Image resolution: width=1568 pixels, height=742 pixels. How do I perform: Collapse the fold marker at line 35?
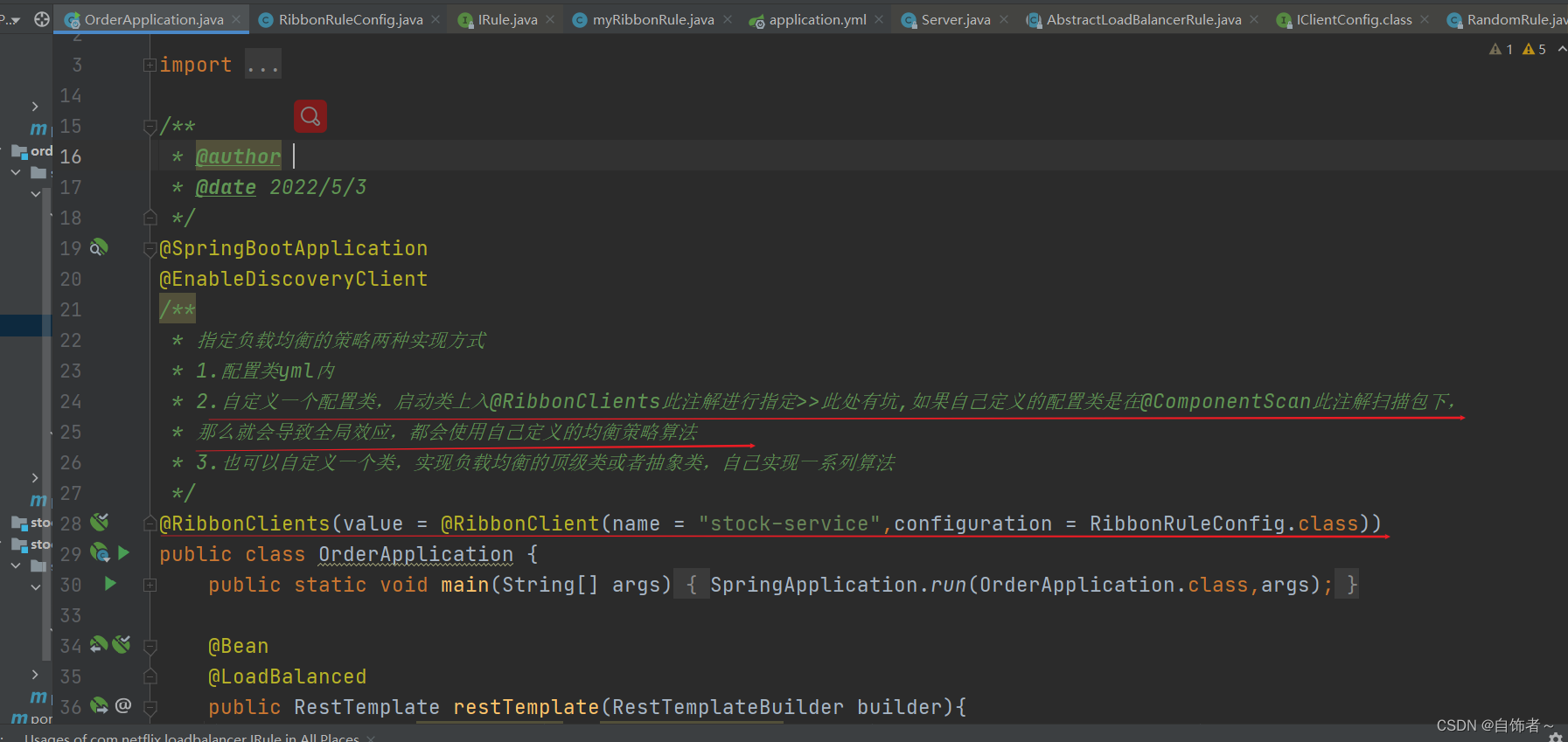coord(150,676)
